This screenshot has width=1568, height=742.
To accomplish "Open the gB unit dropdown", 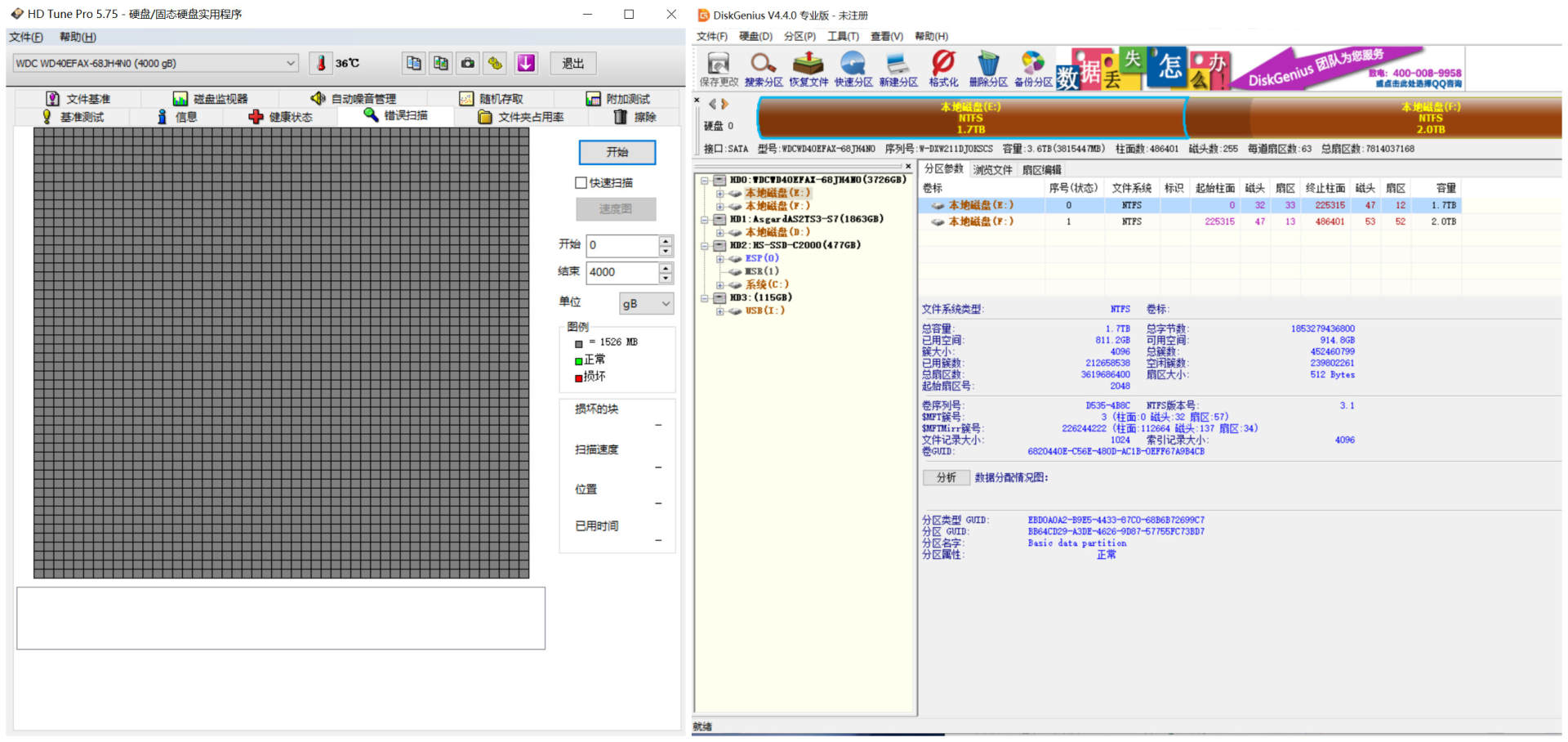I will (646, 303).
